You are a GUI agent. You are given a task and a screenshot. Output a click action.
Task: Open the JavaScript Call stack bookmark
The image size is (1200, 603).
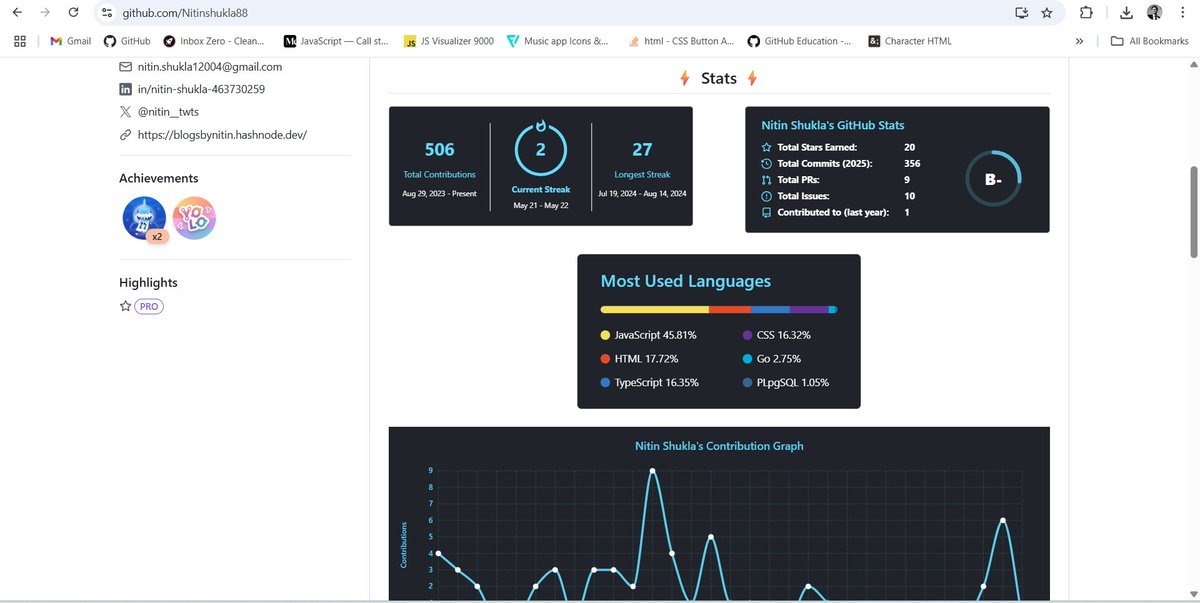(336, 41)
